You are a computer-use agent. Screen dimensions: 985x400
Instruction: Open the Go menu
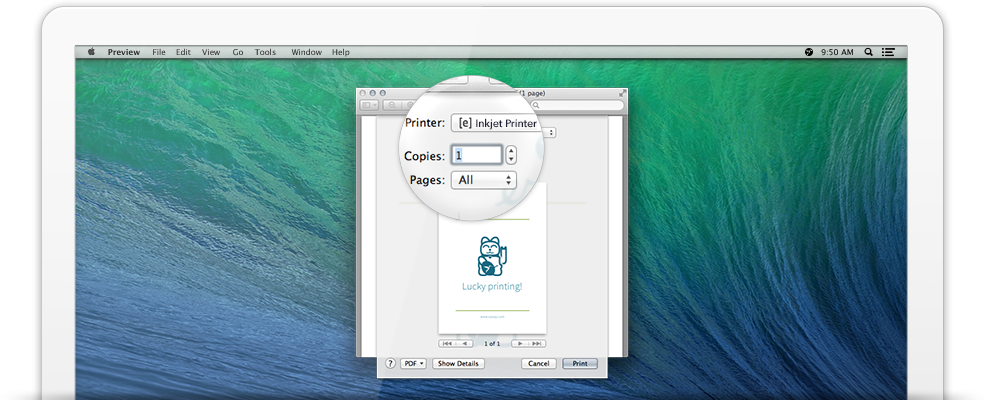tap(238, 52)
